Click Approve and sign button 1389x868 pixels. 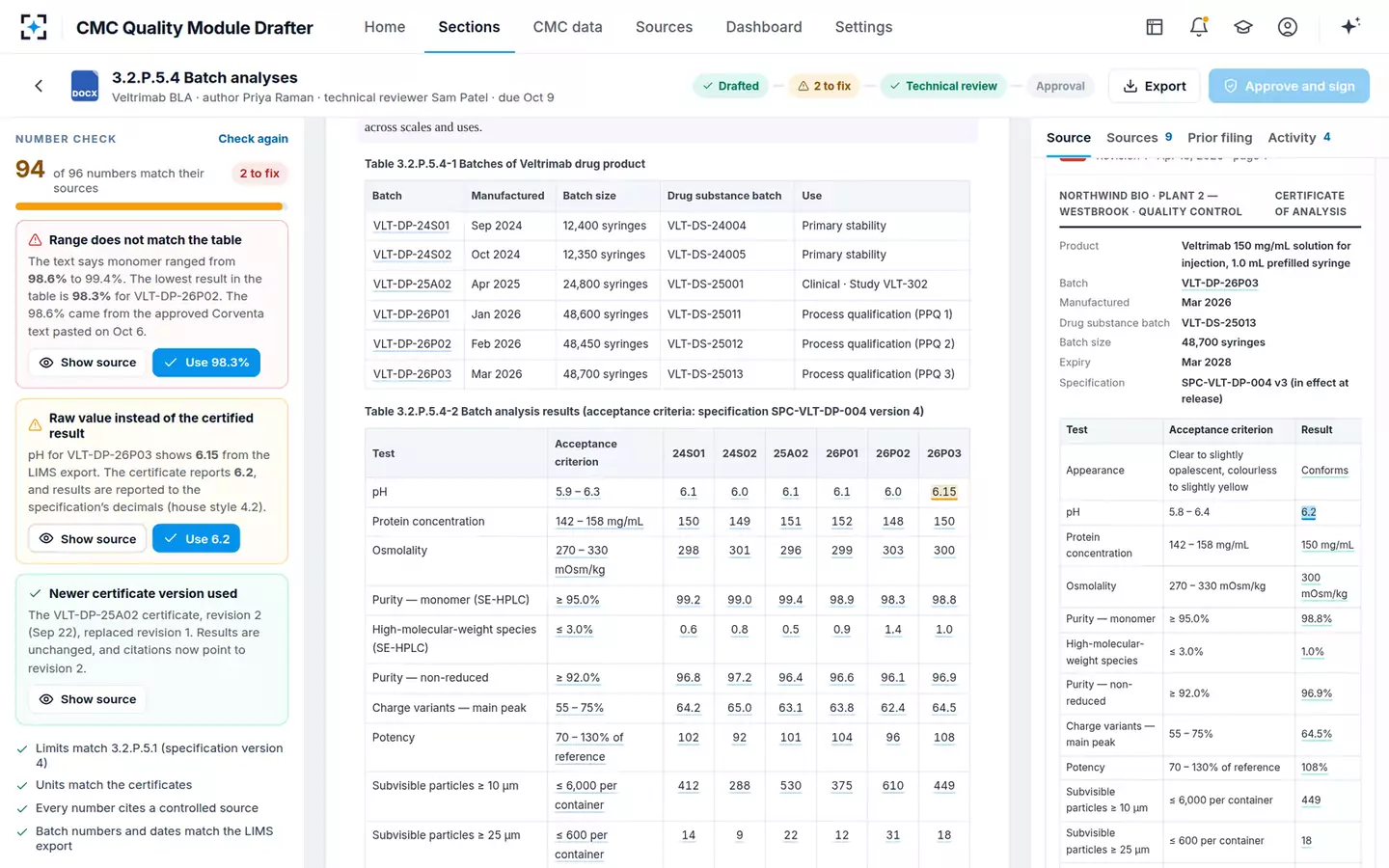coord(1289,86)
